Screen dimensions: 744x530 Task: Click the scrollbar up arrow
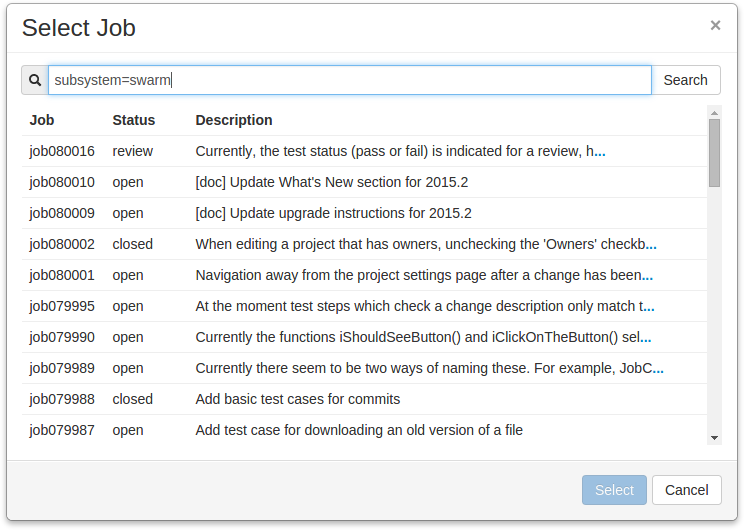(x=714, y=112)
